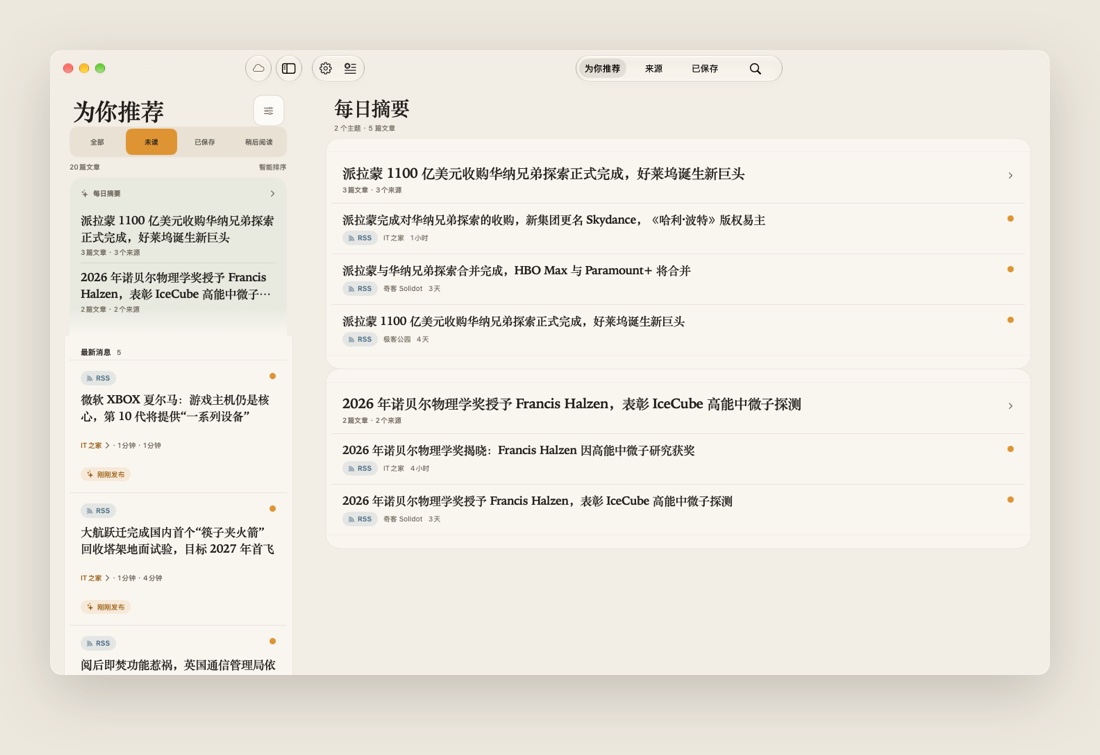1100x755 pixels.
Task: Click unread dot on Skydance article
Action: click(1010, 218)
